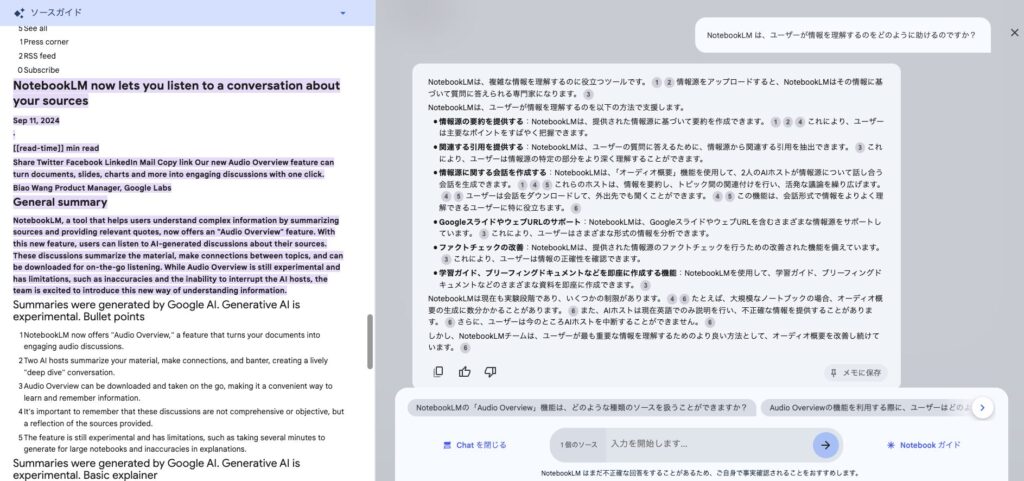Click 'RSS feed' in source list
Image resolution: width=1024 pixels, height=481 pixels.
coord(39,56)
